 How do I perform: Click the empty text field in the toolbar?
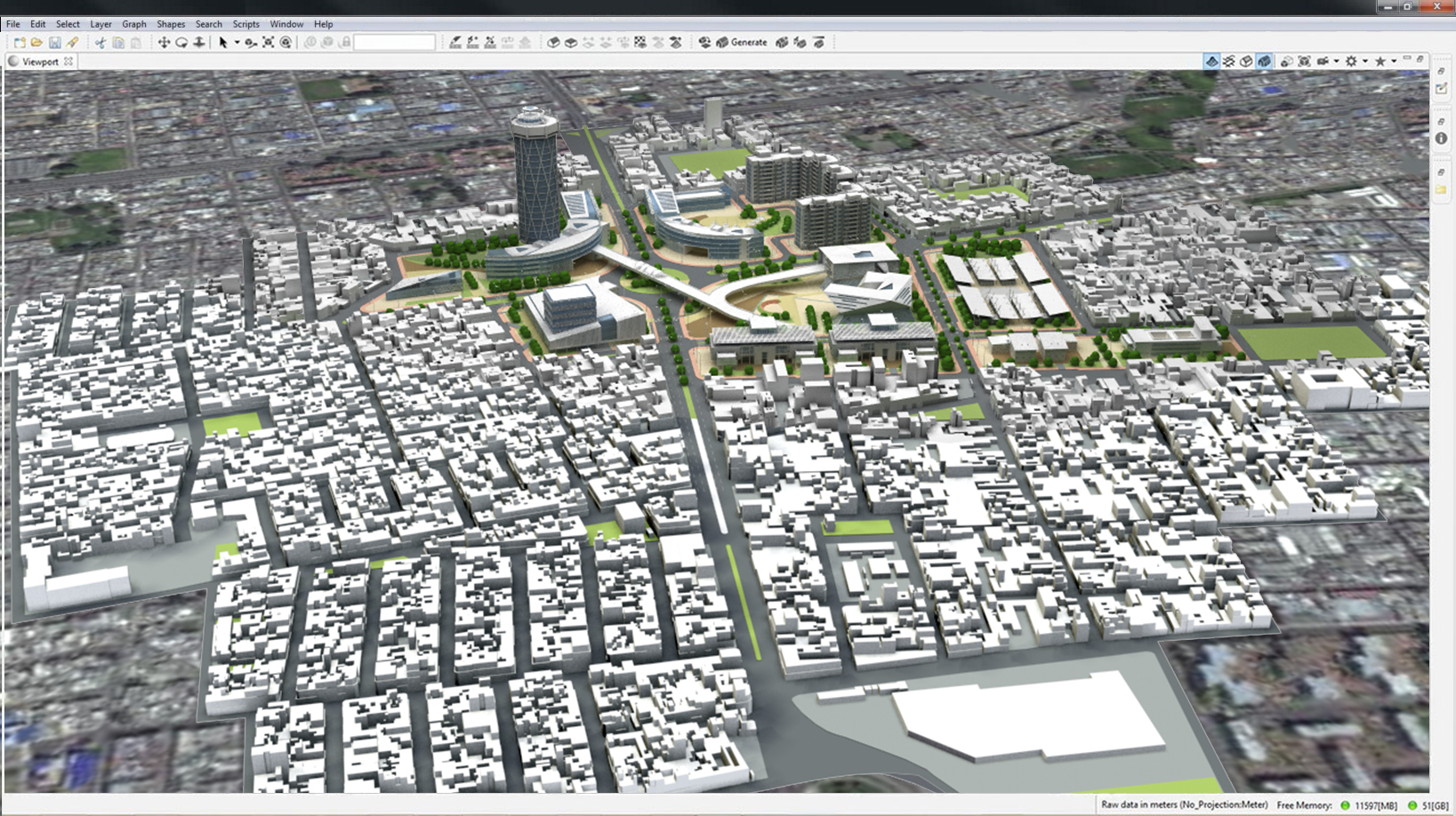[394, 43]
